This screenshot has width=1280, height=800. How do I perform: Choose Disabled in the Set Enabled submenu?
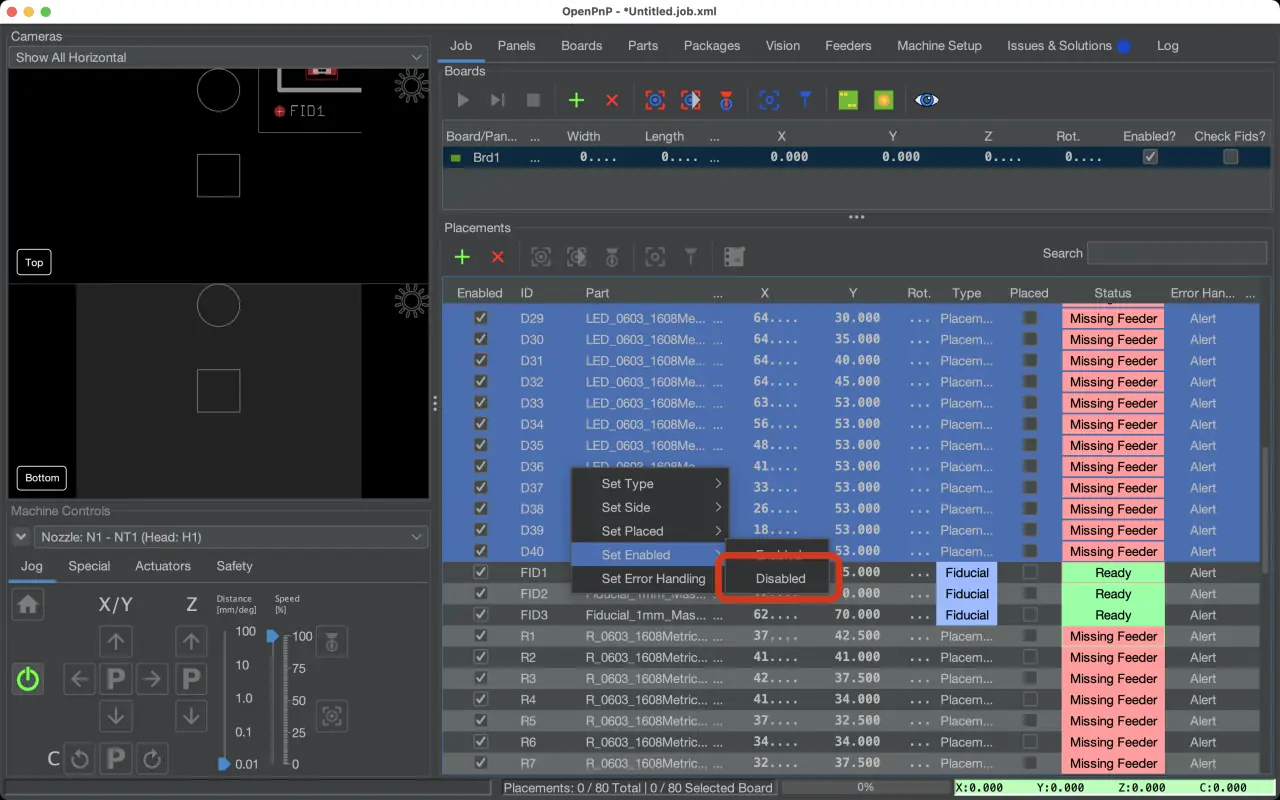pos(780,578)
